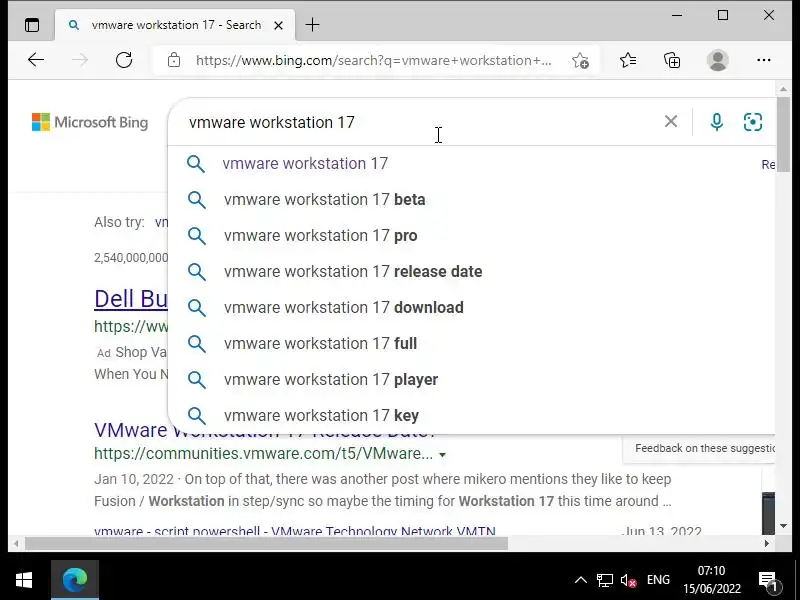The width and height of the screenshot is (800, 600).
Task: Click magnifier icon beside 'beta' suggestion
Action: [x=196, y=200]
